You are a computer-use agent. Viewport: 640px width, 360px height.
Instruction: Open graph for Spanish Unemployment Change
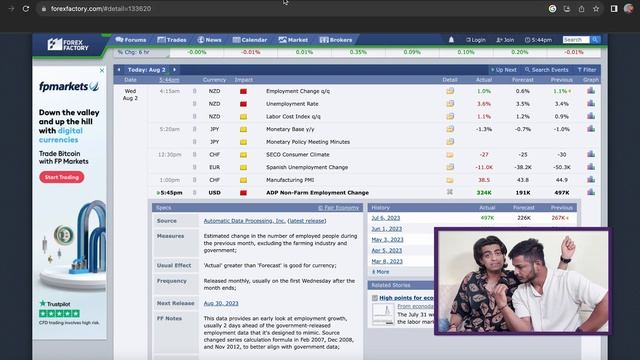(x=591, y=167)
